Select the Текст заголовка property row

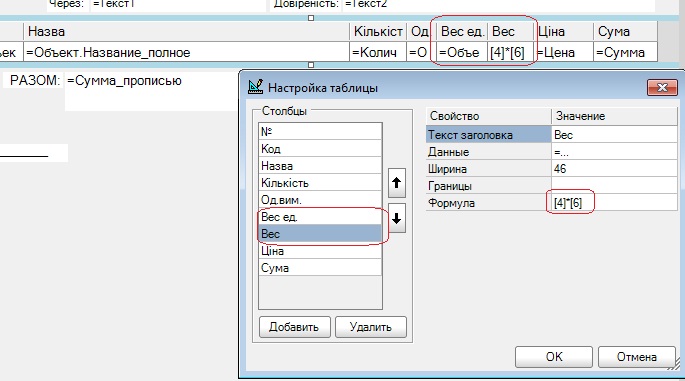point(488,135)
